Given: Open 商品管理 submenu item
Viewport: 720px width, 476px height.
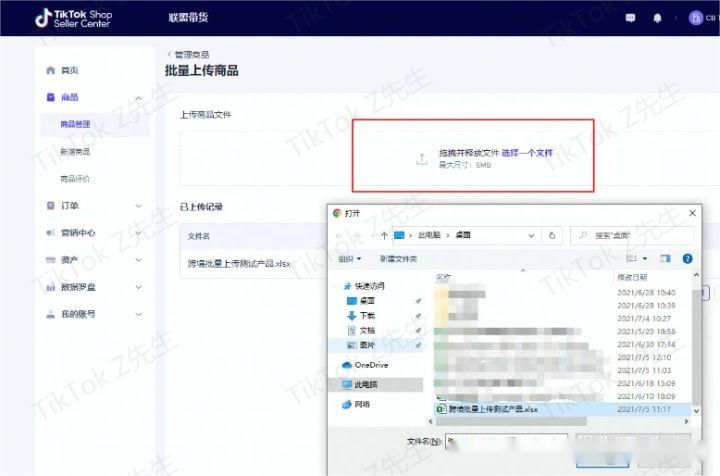Looking at the screenshot, I should (x=75, y=124).
